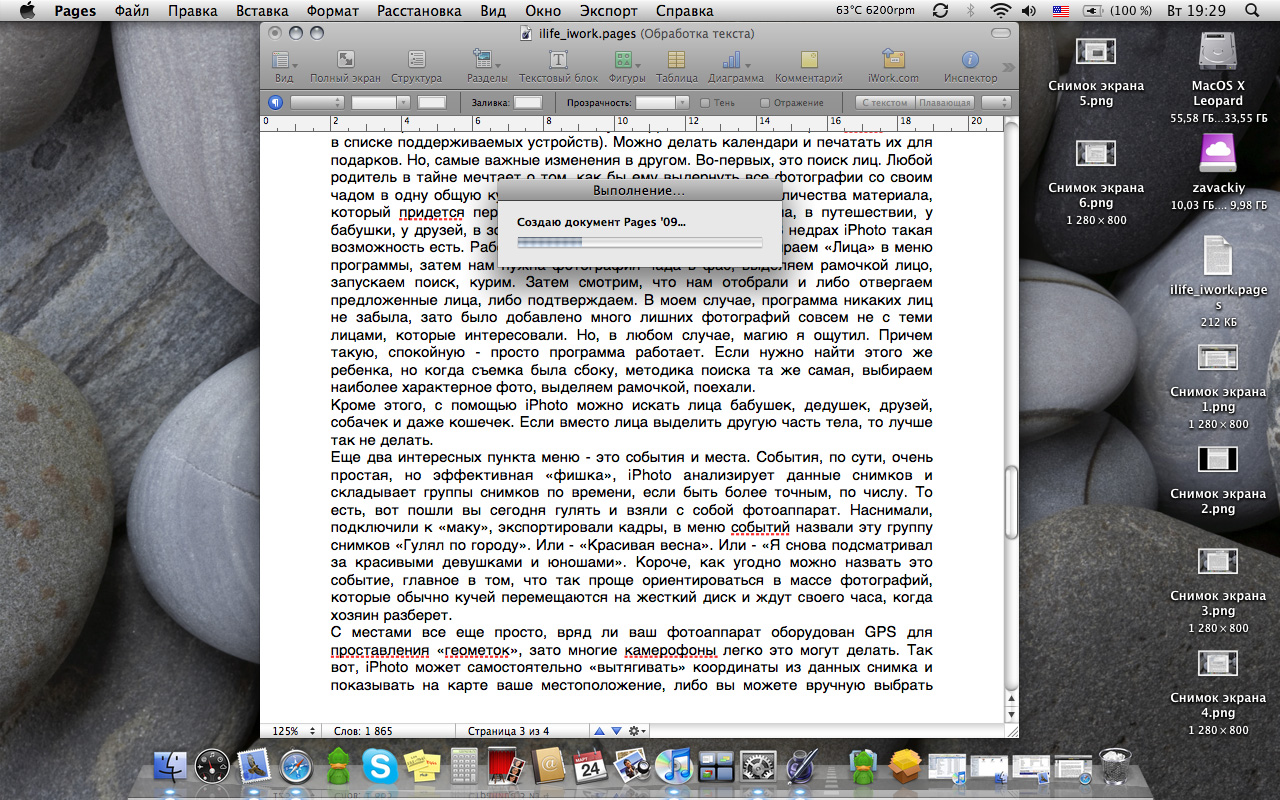1280x800 pixels.
Task: Open Stickies from the Dock
Action: coord(422,767)
